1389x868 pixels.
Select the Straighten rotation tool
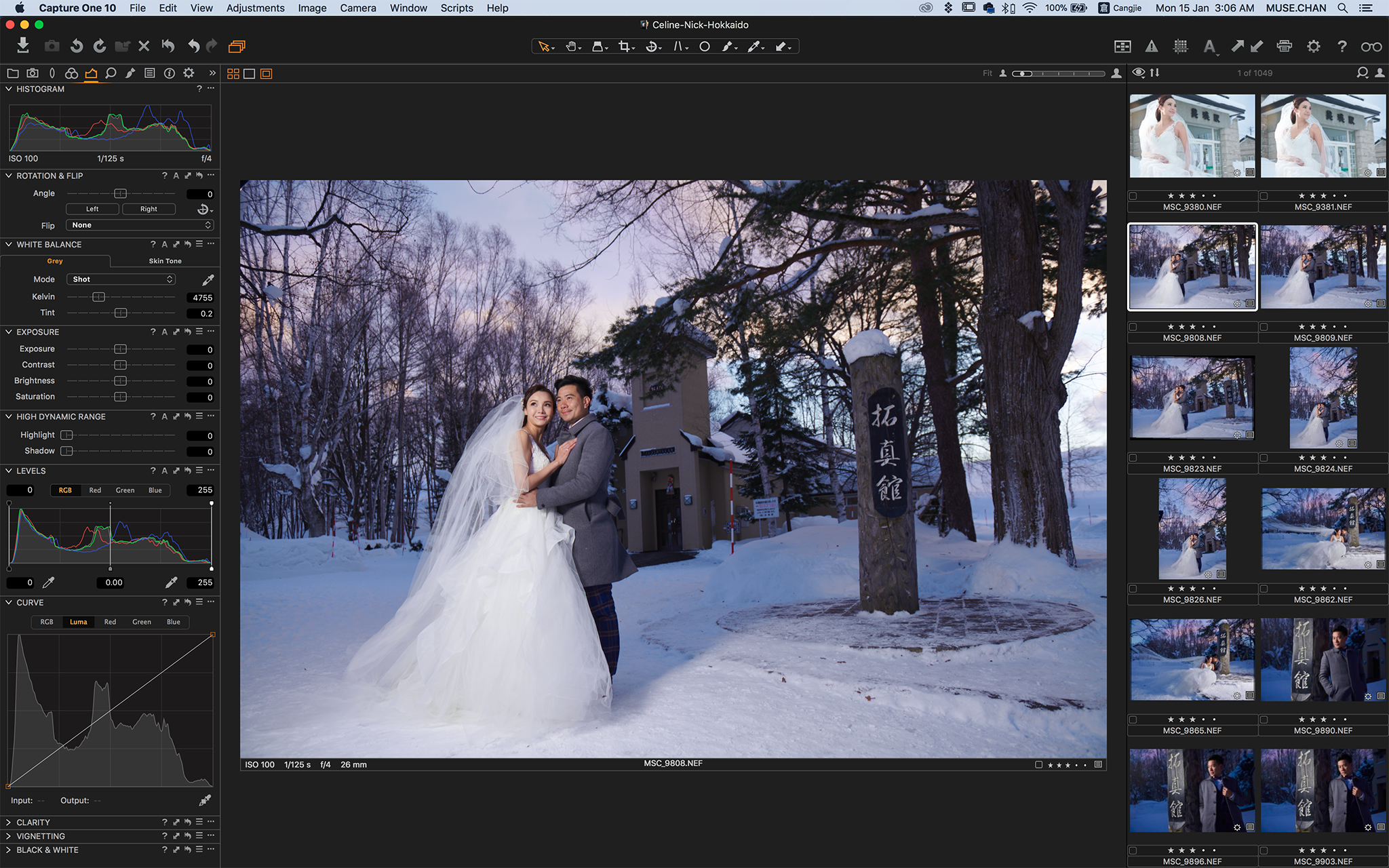pos(652,47)
